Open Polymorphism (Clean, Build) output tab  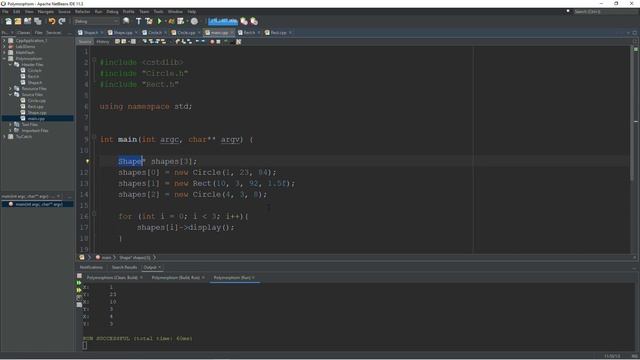click(112, 278)
